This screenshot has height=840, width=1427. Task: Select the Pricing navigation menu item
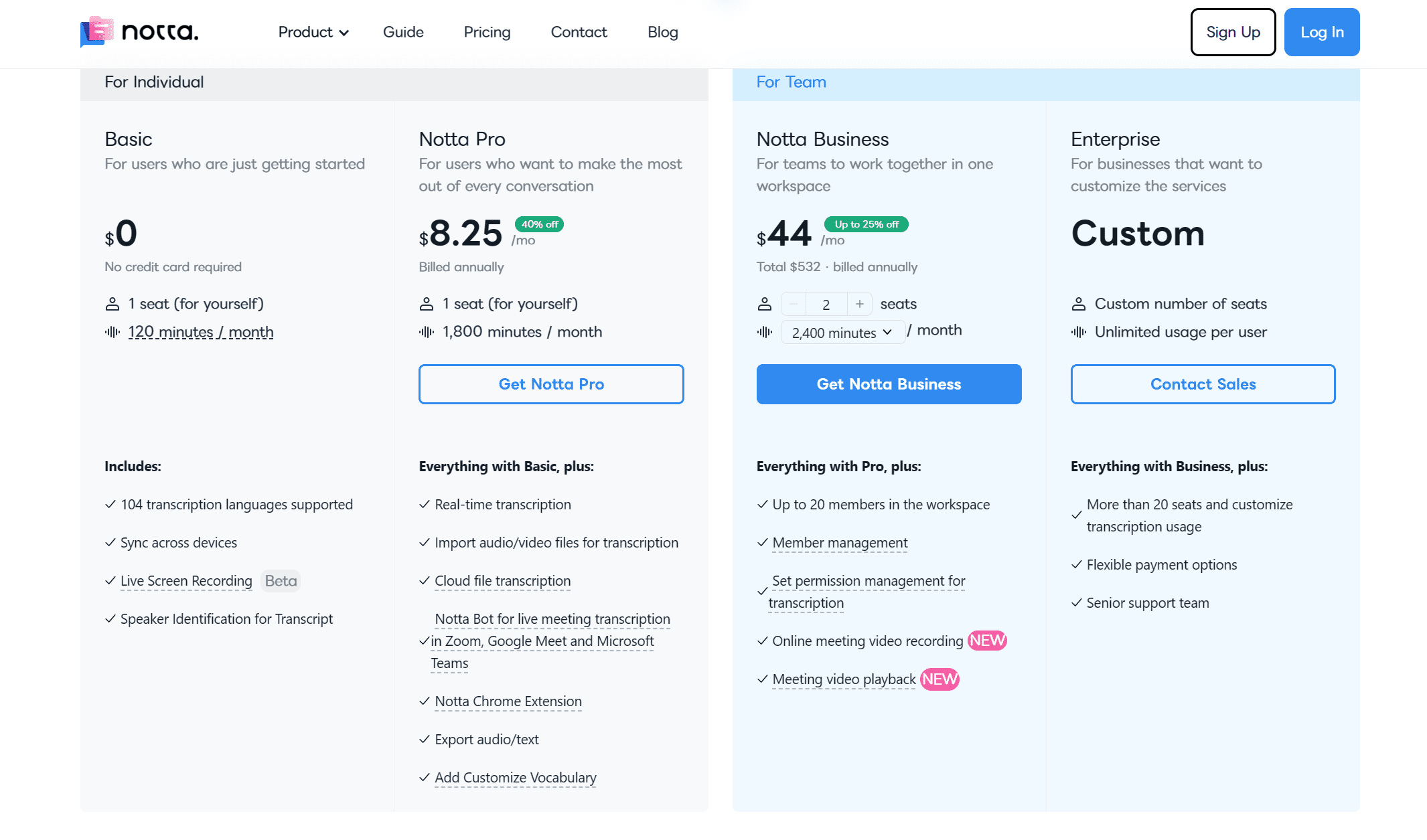486,31
